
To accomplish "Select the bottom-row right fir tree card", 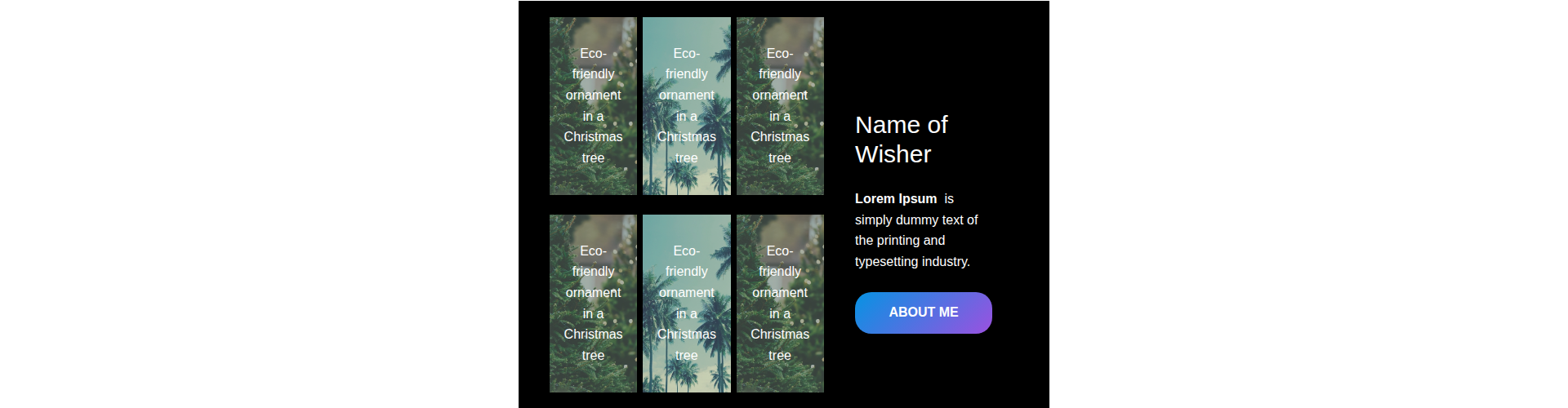I will (780, 304).
